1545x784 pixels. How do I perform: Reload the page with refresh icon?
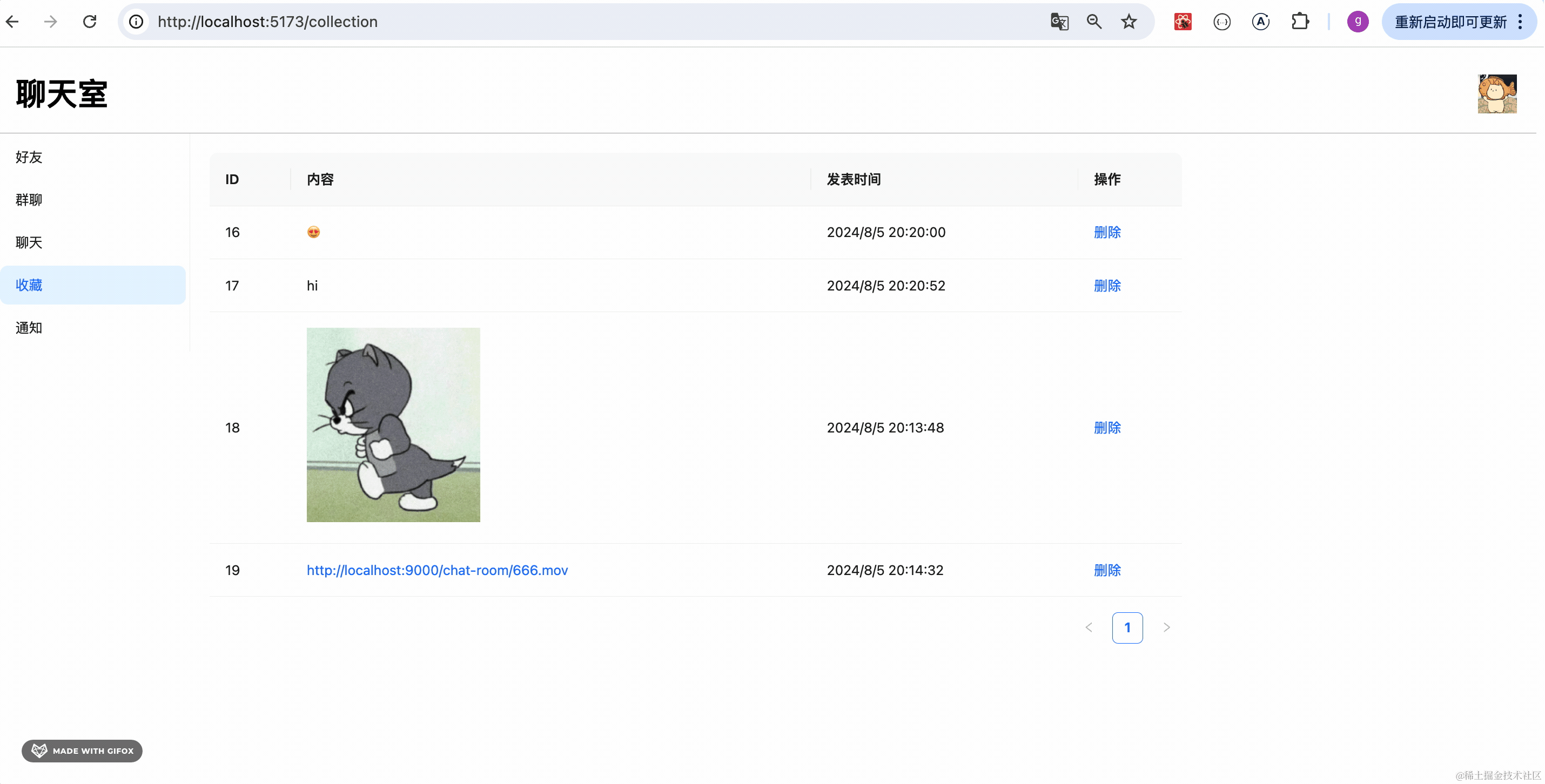(x=89, y=22)
